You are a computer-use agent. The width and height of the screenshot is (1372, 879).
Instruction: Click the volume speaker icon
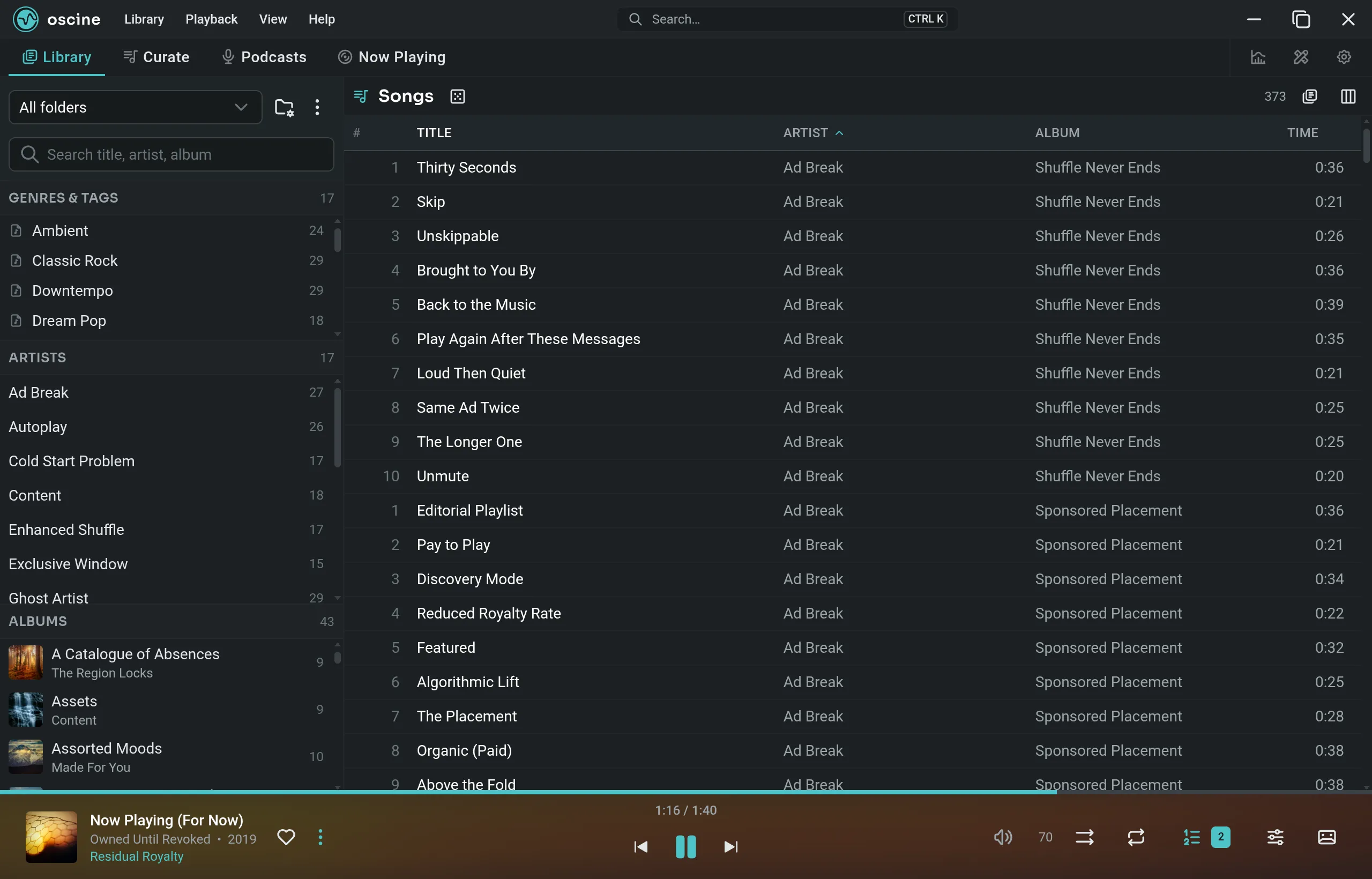[1003, 837]
